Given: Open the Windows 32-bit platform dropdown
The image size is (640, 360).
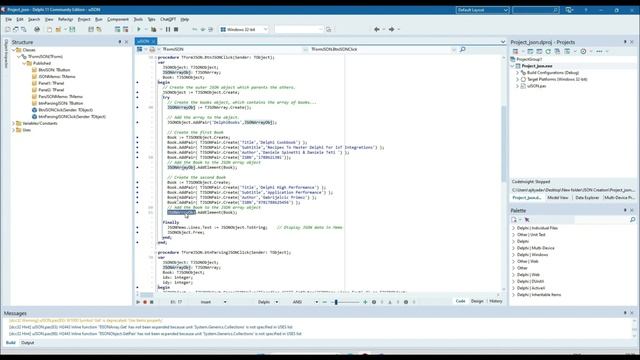Looking at the screenshot, I should coord(266,29).
